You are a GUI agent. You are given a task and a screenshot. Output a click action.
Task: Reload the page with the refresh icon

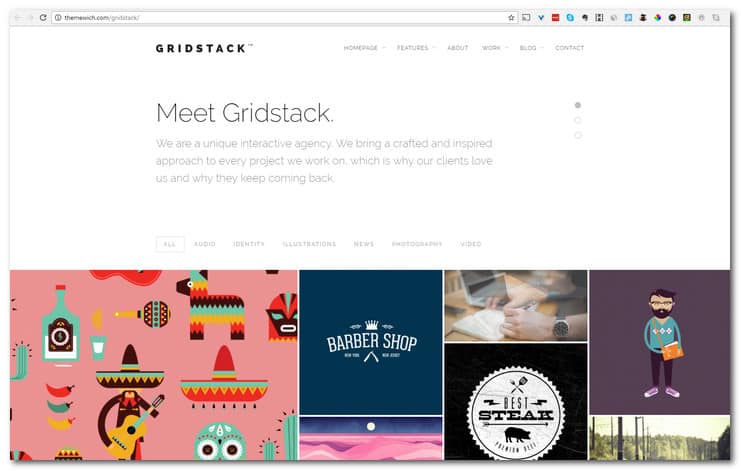tap(43, 17)
